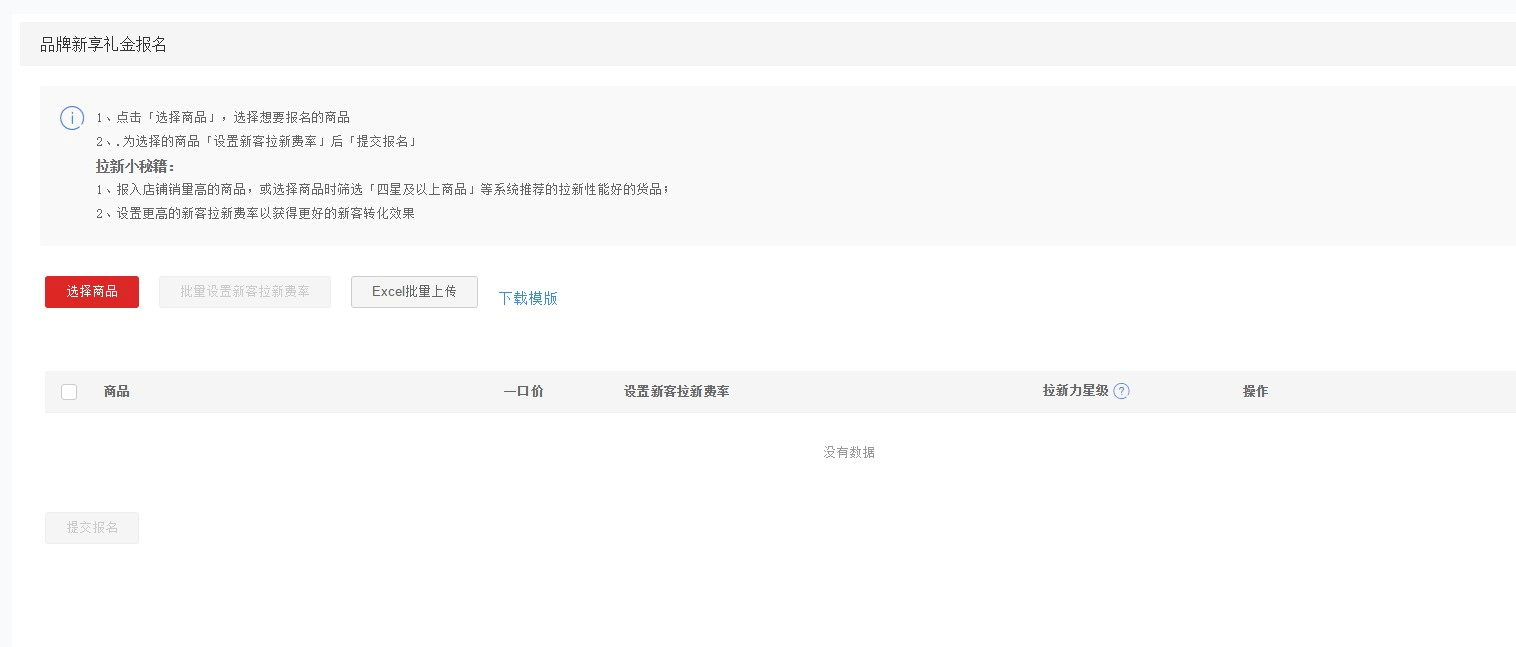
Task: Click the 提交报名 submit button
Action: [92, 528]
